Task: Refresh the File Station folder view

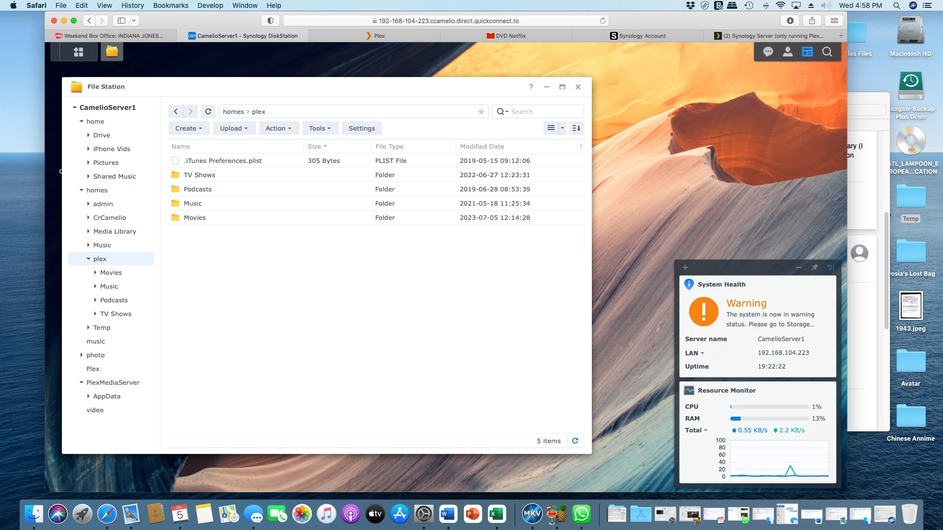Action: click(x=208, y=111)
